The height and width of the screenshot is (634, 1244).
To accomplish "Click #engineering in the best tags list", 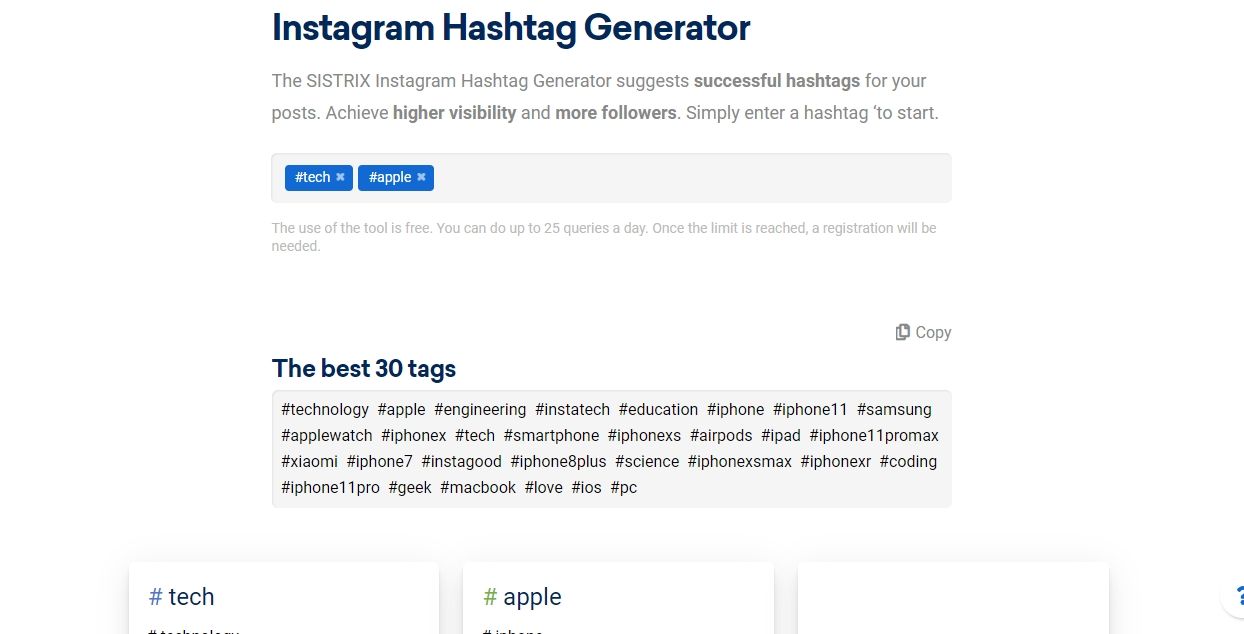I will click(480, 409).
